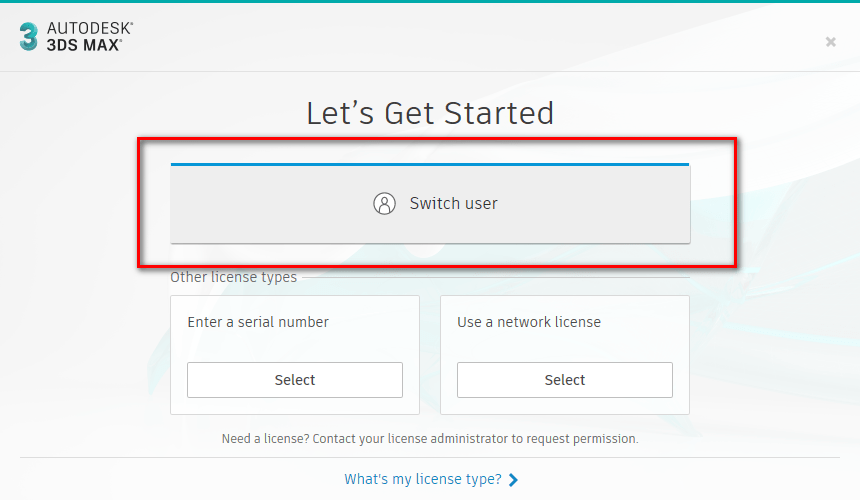Click the blue bar atop Switch user

tap(430, 164)
